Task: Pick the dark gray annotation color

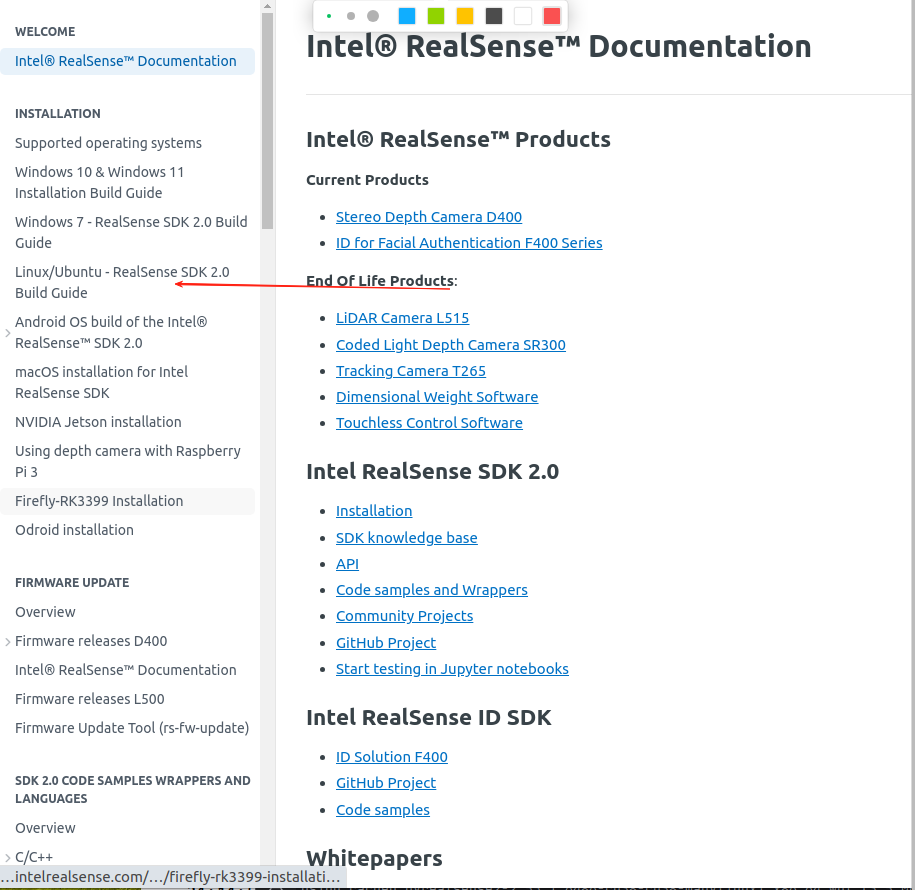Action: point(494,16)
